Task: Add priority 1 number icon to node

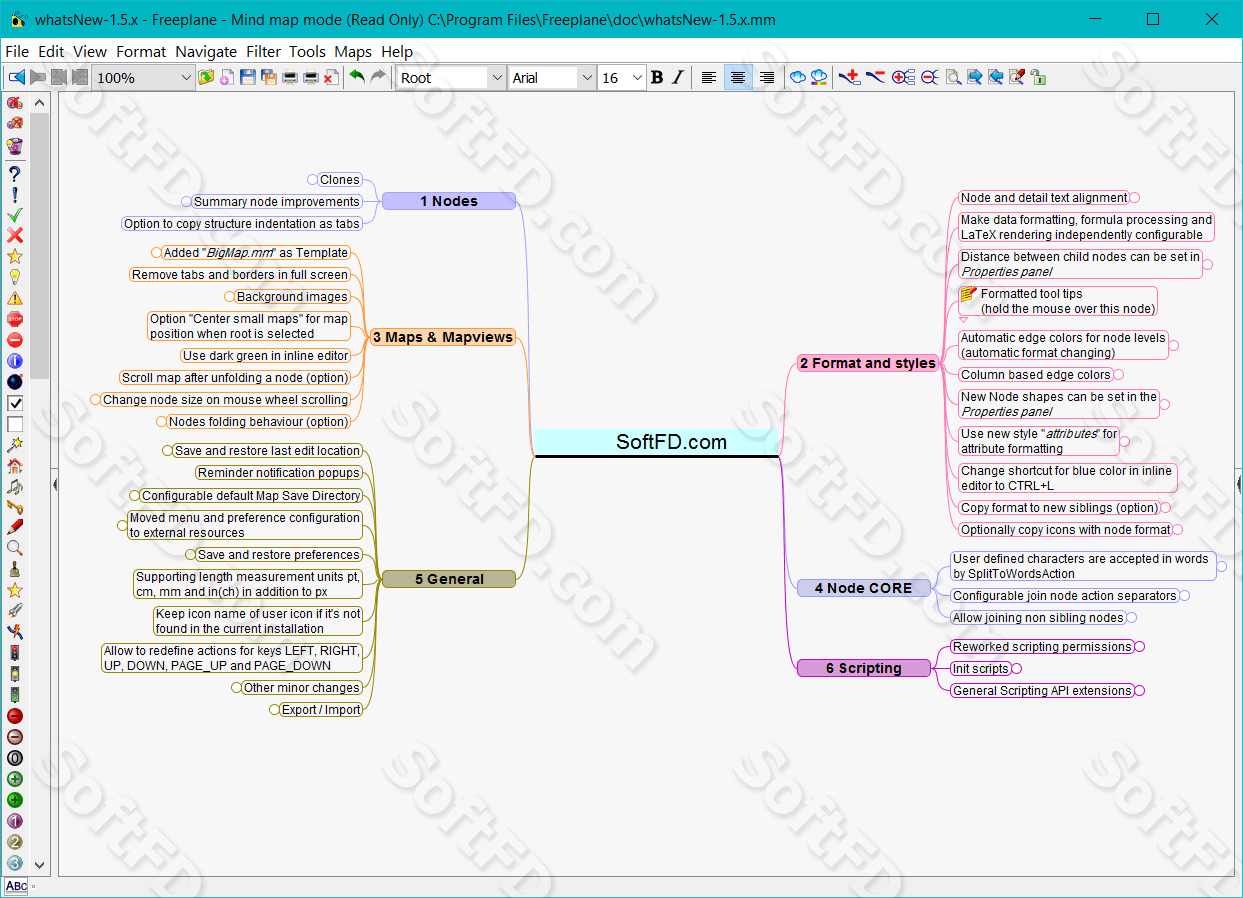Action: coord(14,821)
